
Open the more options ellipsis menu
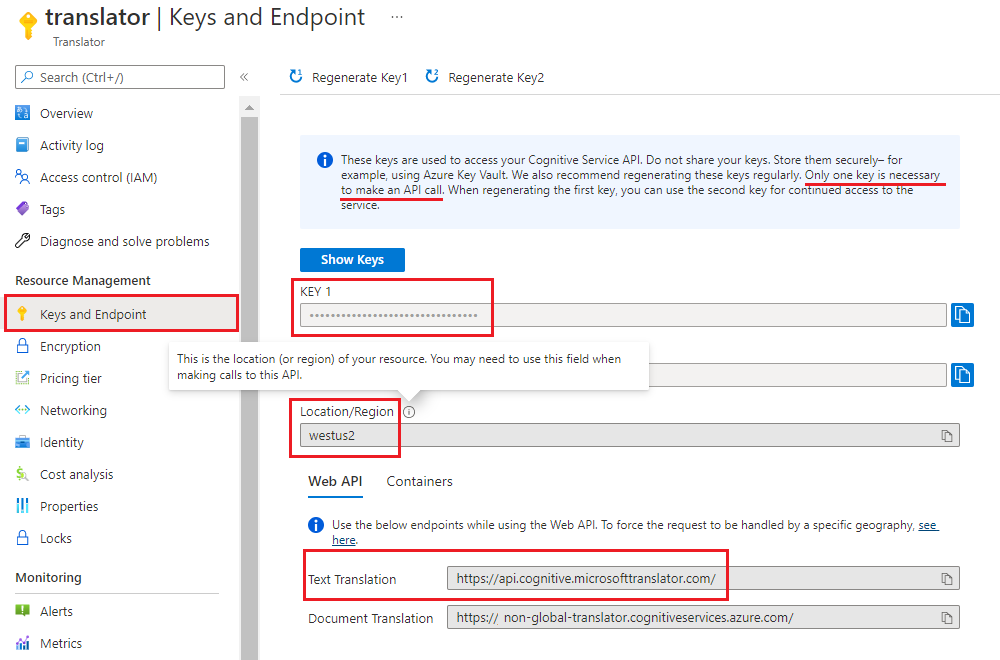point(397,18)
